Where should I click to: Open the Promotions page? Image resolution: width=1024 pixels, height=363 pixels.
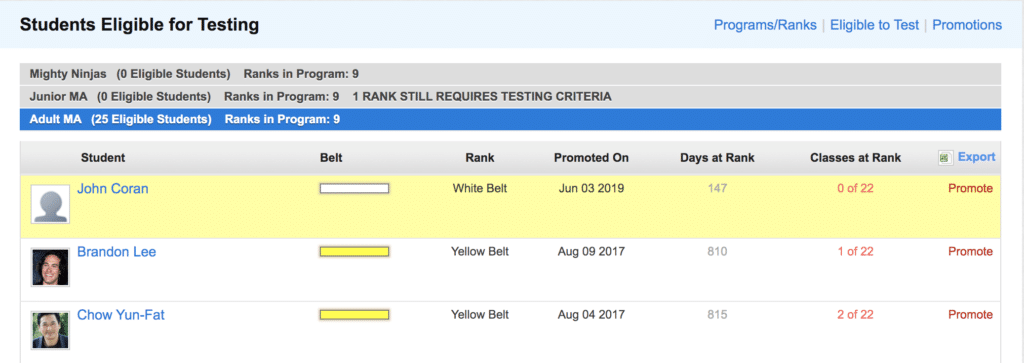[x=967, y=25]
